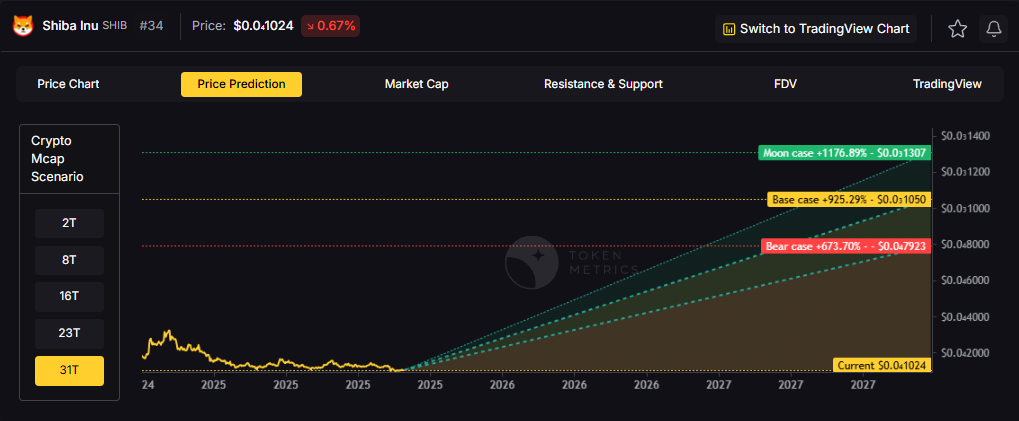The height and width of the screenshot is (421, 1019).
Task: Click the Shiba Inu name text
Action: click(71, 27)
